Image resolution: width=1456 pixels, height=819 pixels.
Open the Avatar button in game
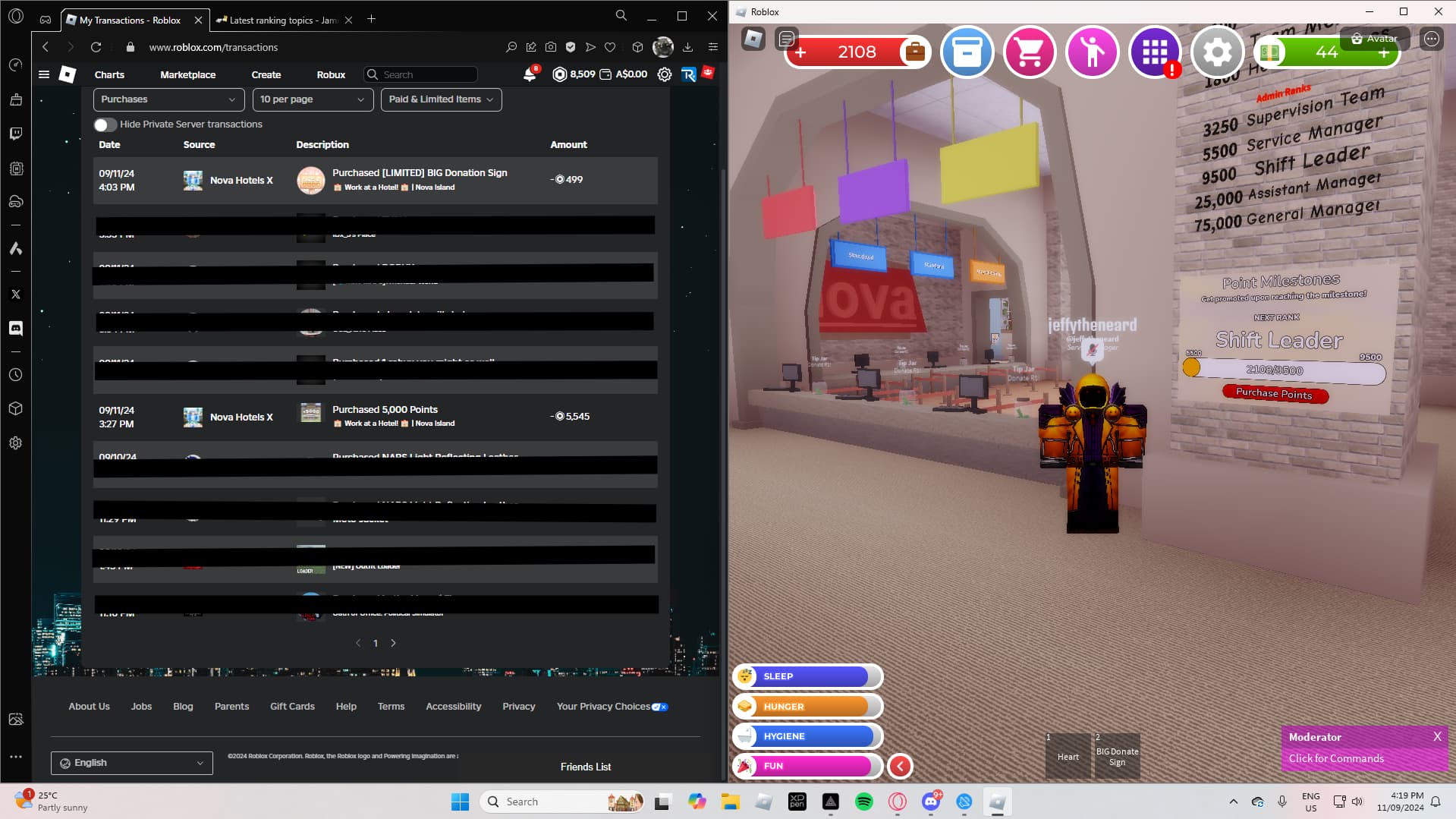click(1375, 38)
